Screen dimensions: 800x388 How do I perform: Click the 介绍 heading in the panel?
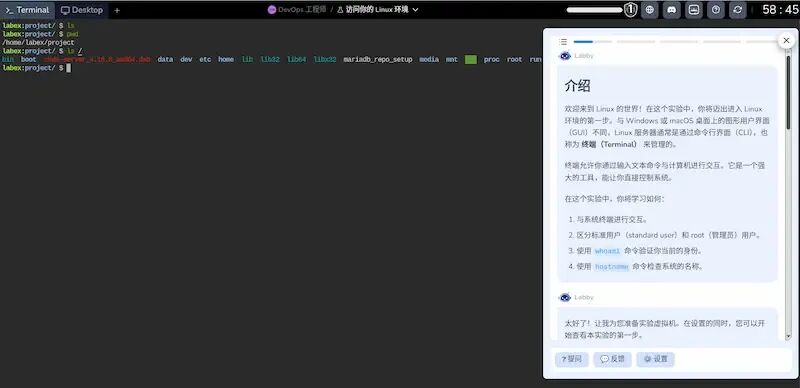pyautogui.click(x=578, y=86)
